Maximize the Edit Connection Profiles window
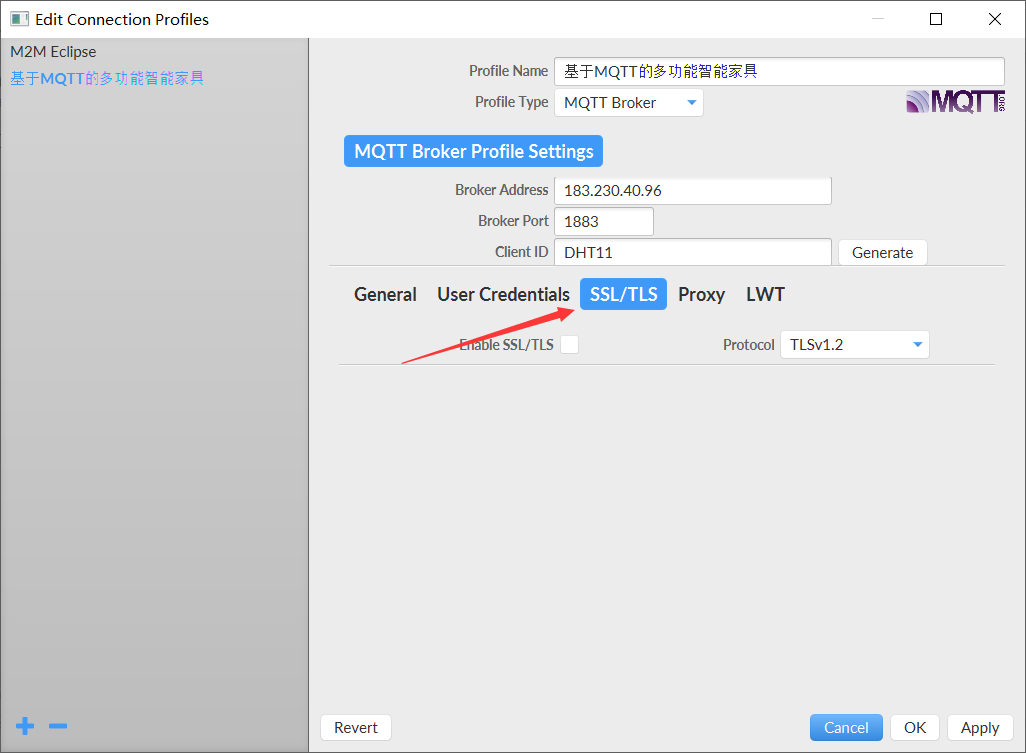 [x=936, y=19]
